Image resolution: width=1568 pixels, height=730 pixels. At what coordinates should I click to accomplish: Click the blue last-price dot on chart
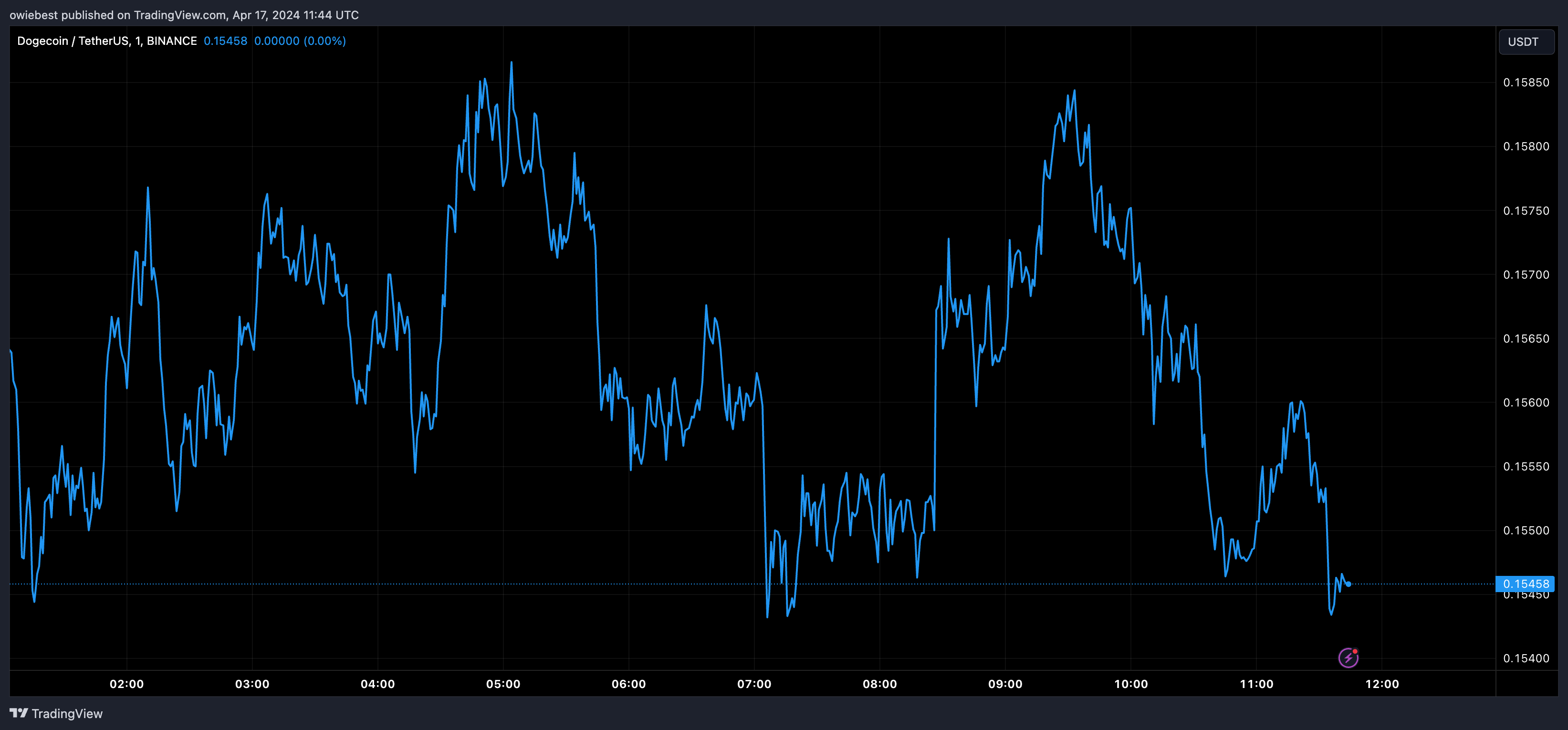1349,584
